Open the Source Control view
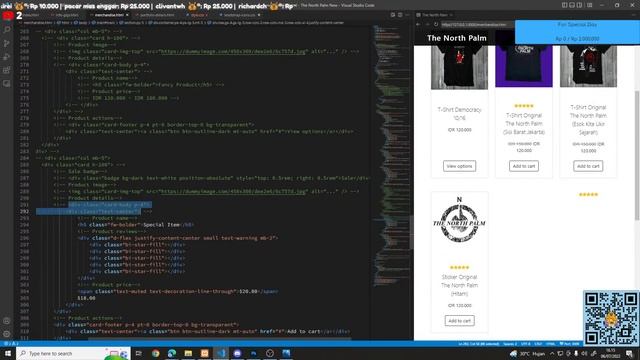This screenshot has width=640, height=360. pos(7,43)
